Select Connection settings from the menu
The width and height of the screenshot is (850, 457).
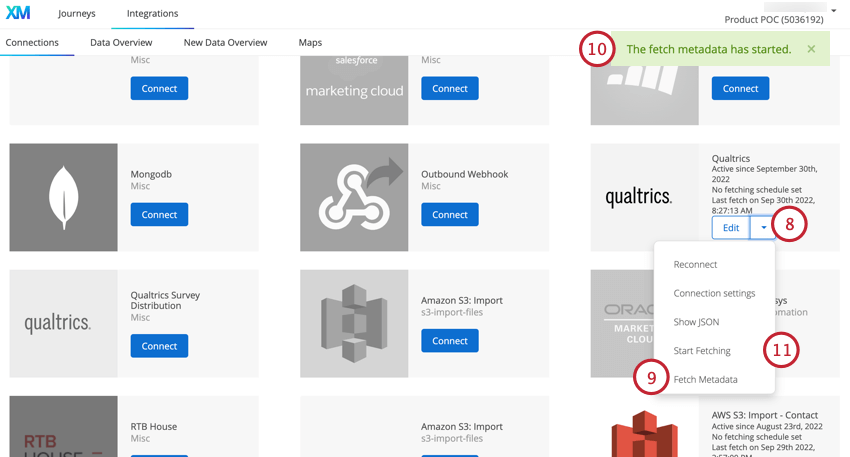[x=714, y=293]
